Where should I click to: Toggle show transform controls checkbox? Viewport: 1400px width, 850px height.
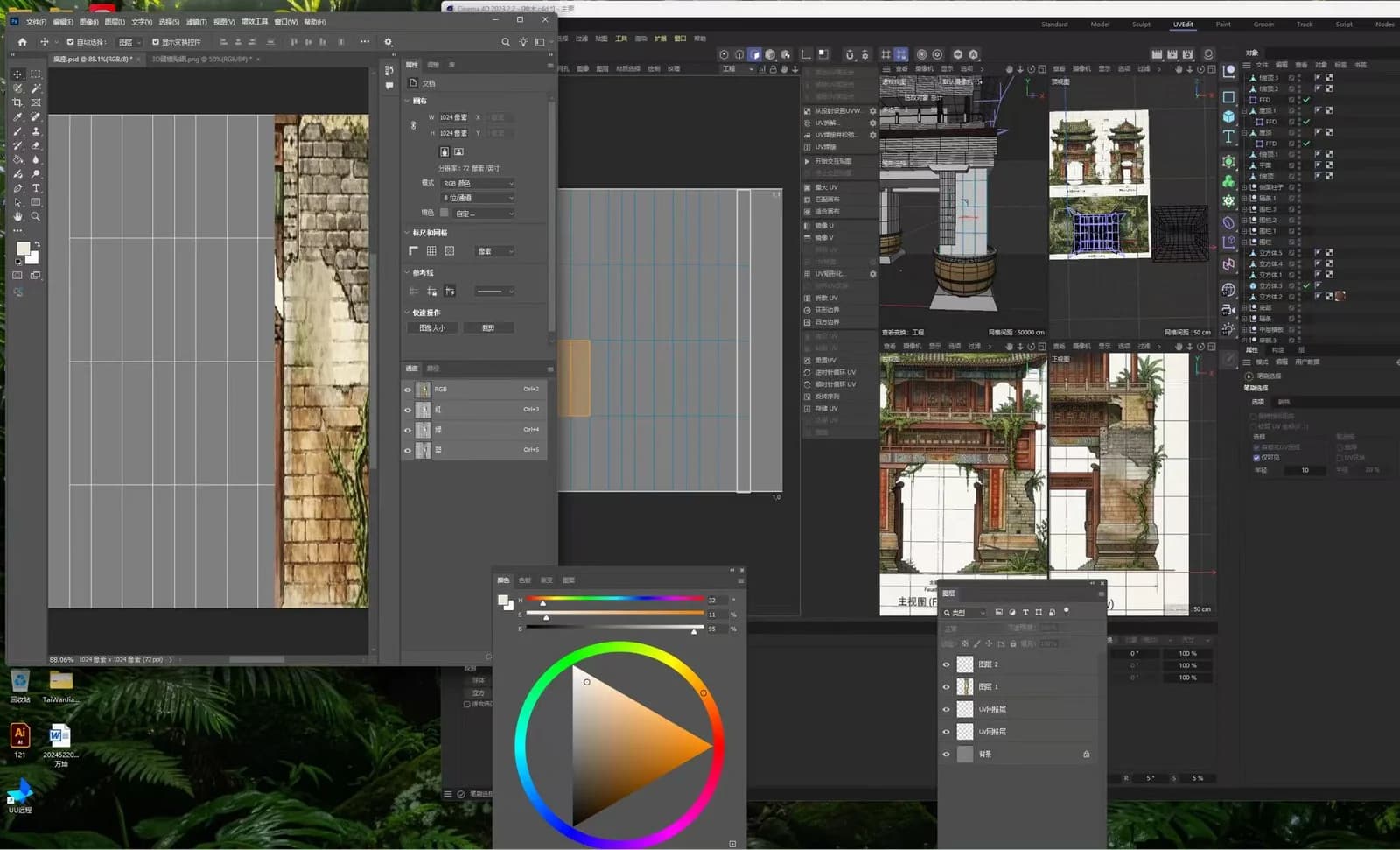point(156,41)
